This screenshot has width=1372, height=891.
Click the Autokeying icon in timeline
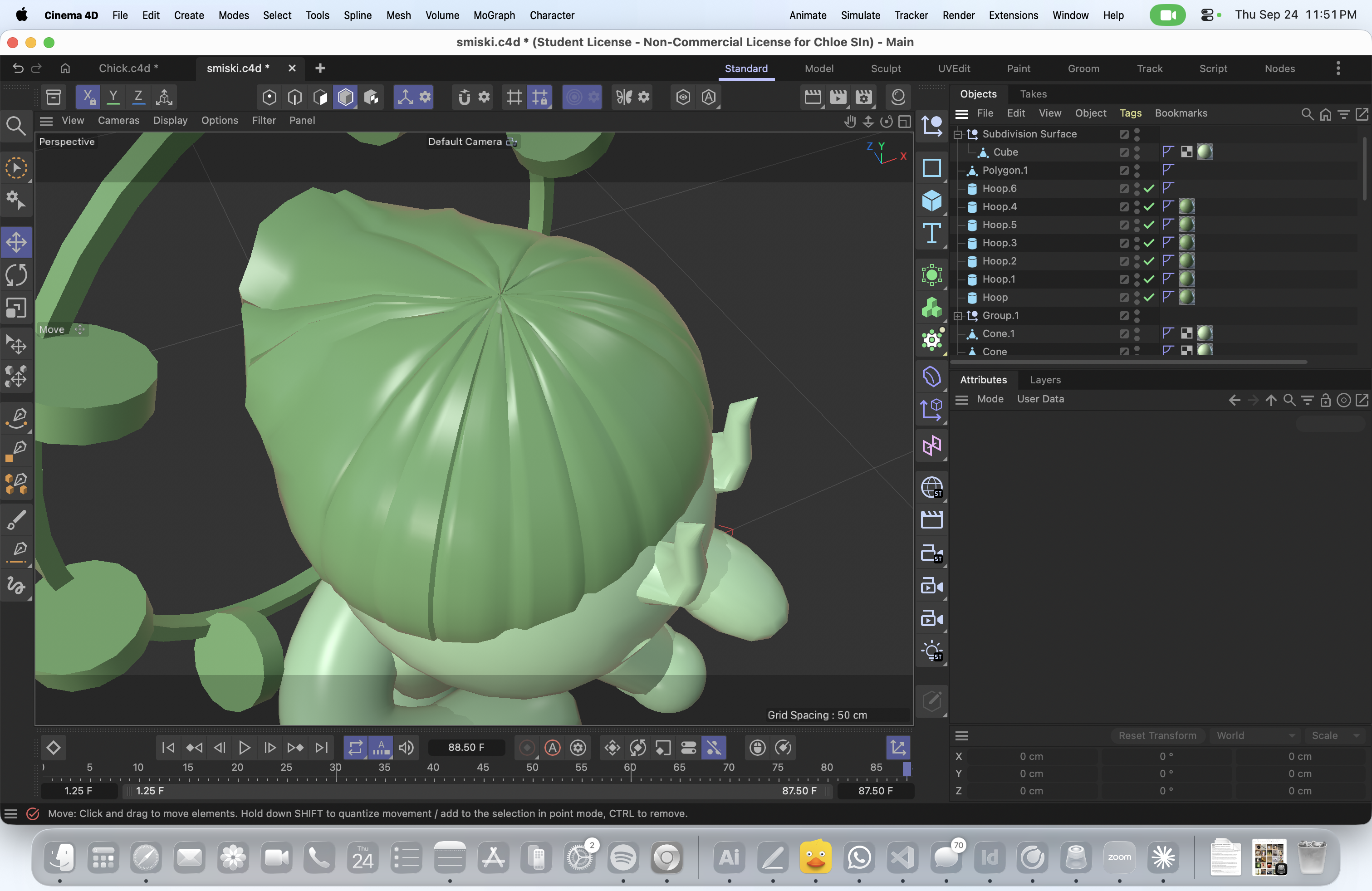click(x=552, y=748)
